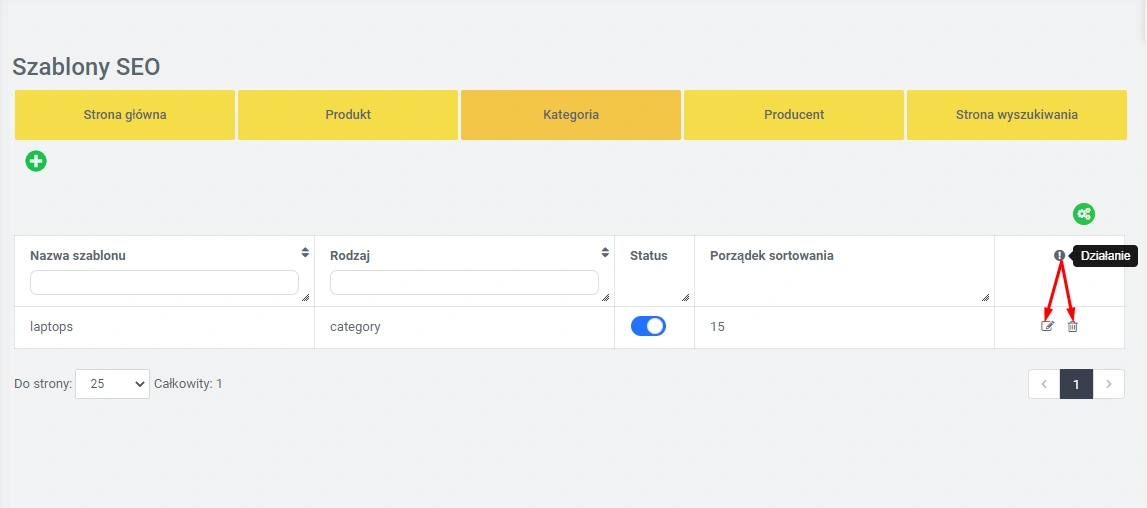This screenshot has width=1147, height=508.
Task: Open the Strona wyszukiwania tab
Action: coord(1017,115)
